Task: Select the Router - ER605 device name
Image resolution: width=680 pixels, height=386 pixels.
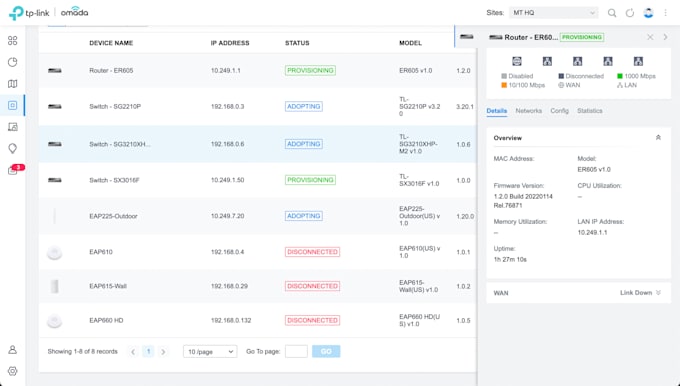Action: coord(111,70)
